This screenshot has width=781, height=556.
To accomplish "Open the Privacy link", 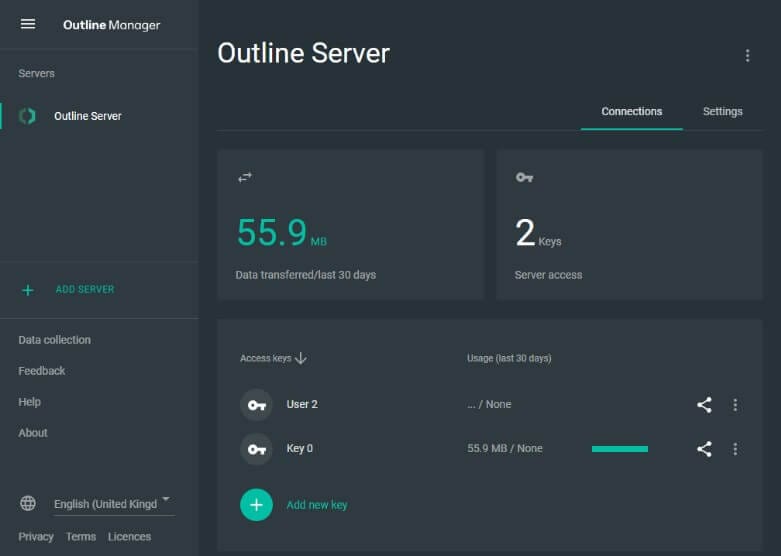I will coord(36,537).
